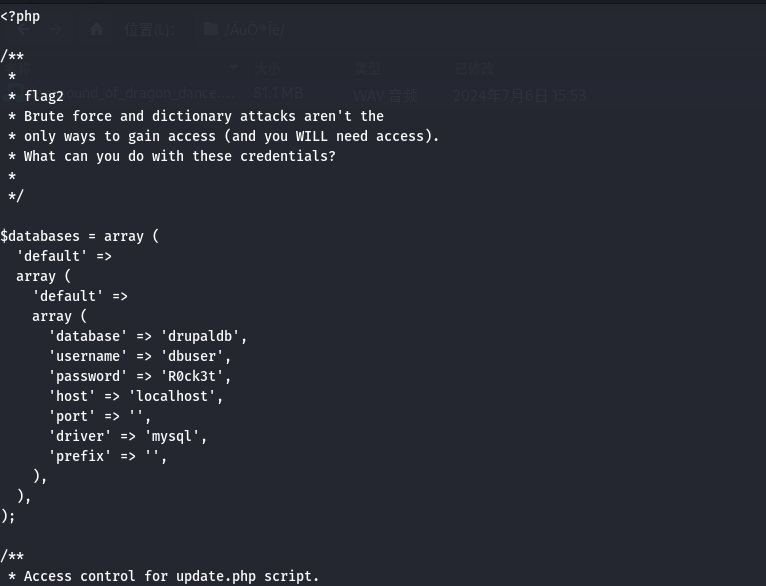The height and width of the screenshot is (586, 766).
Task: Click the 位置(L): location label
Action: pos(149,30)
